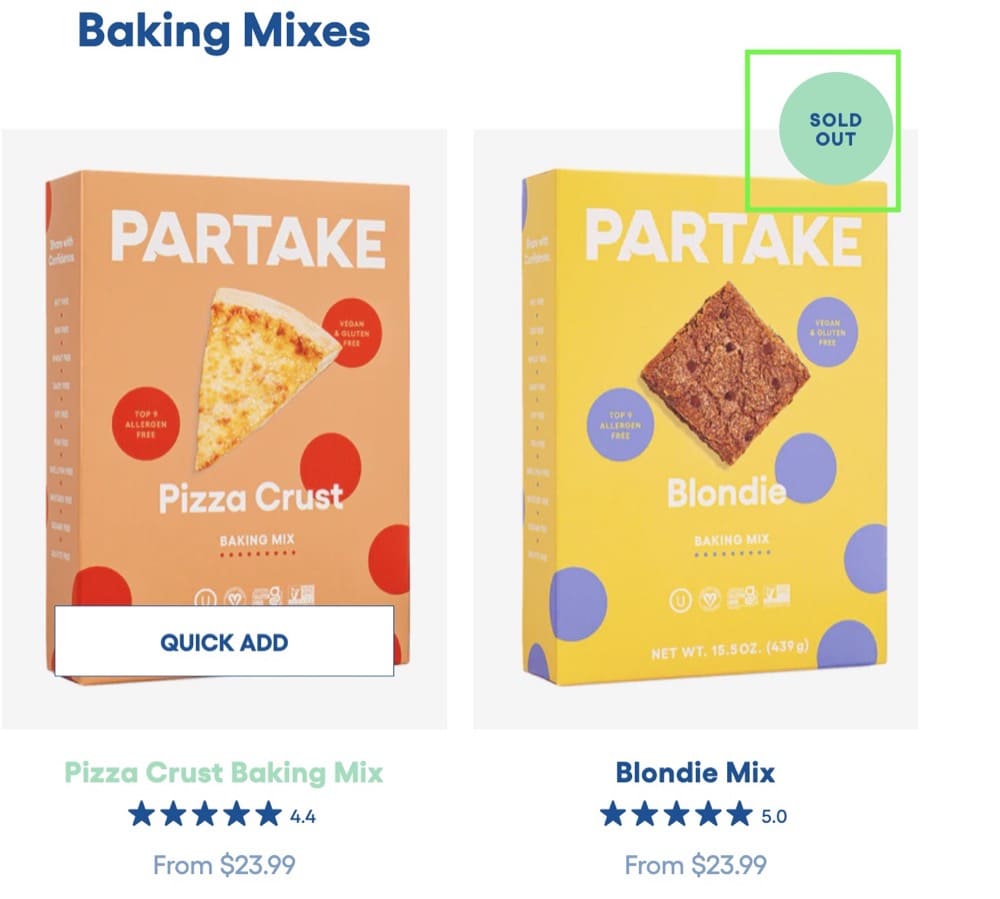This screenshot has height=899, width=1000.
Task: Click the Blondie Mix star rating
Action: coord(677,814)
